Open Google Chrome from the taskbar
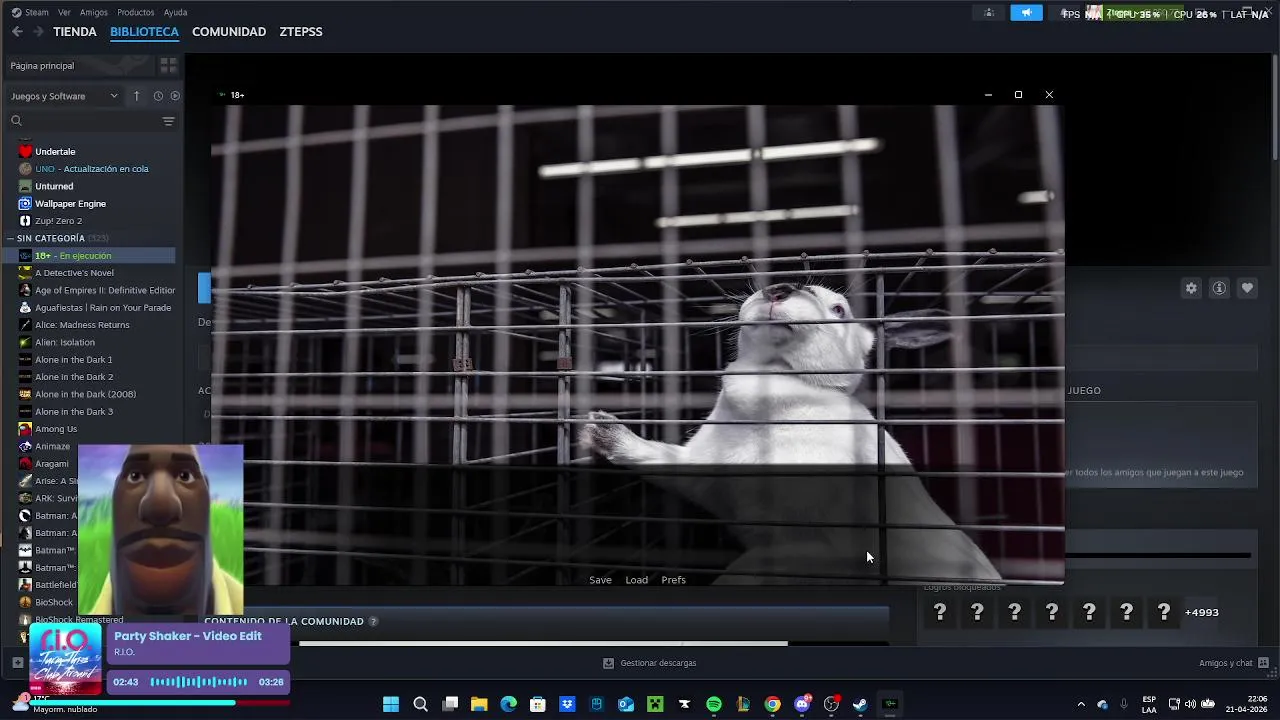Viewport: 1280px width, 720px height. click(773, 704)
